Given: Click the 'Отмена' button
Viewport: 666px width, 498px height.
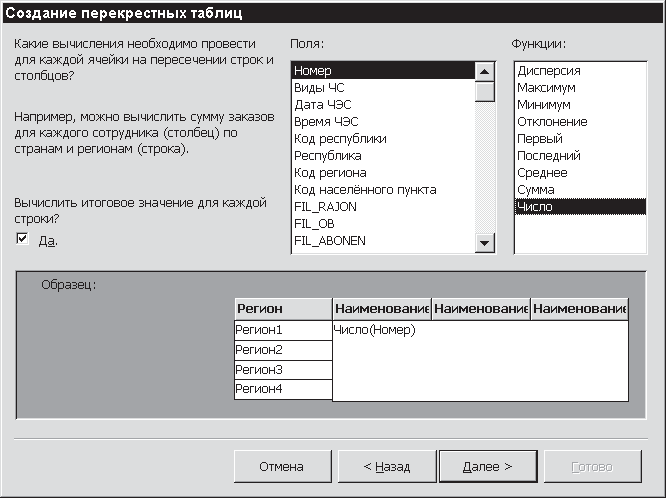Looking at the screenshot, I should tap(282, 466).
